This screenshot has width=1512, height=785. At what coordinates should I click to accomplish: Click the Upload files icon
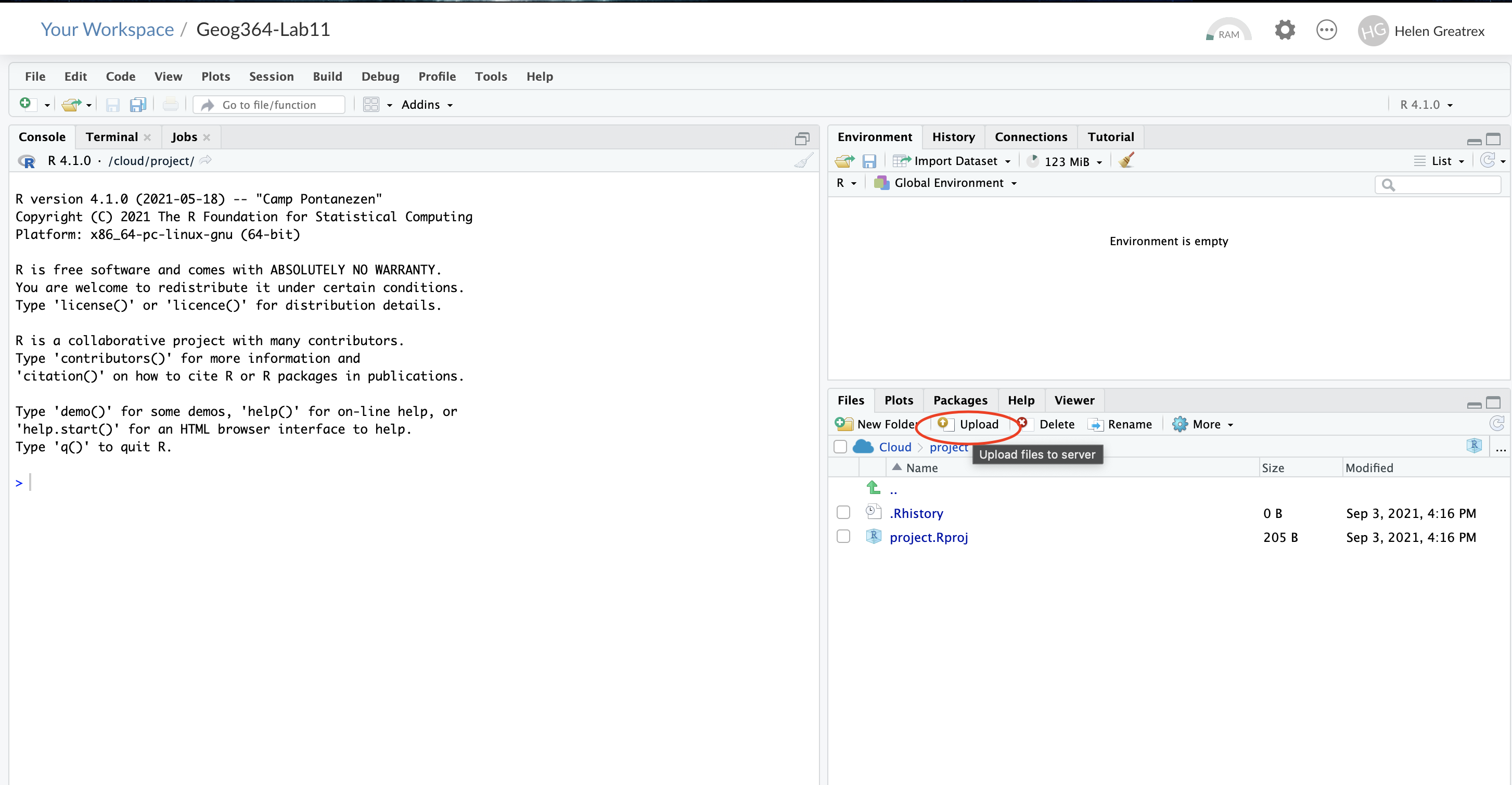(944, 423)
